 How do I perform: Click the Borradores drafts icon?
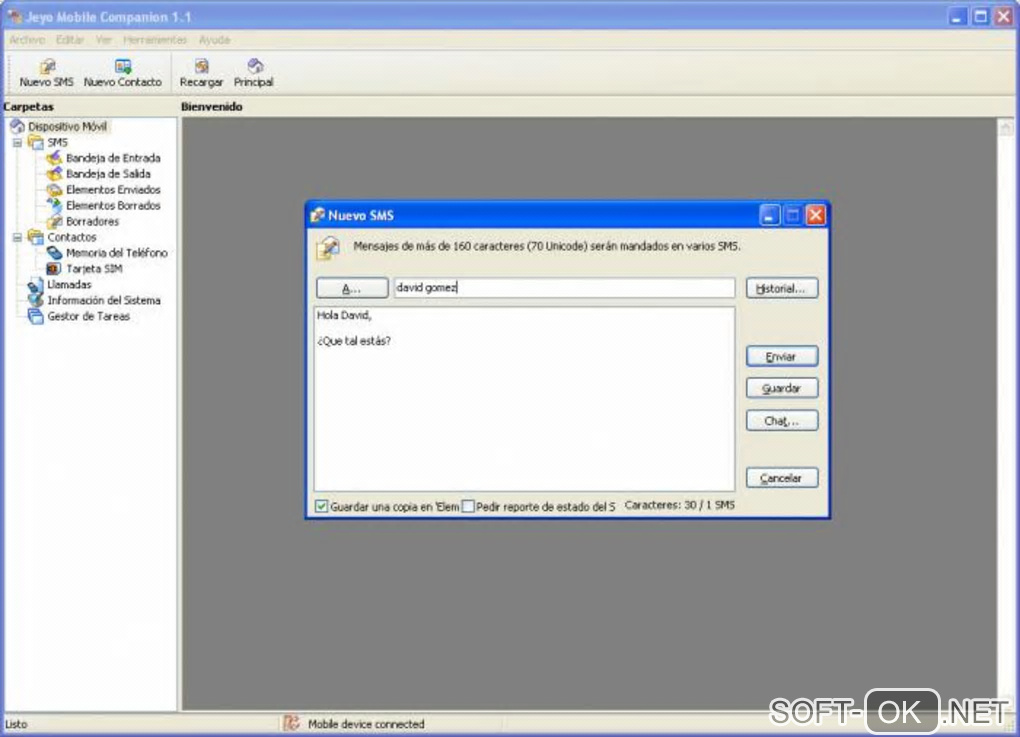55,222
